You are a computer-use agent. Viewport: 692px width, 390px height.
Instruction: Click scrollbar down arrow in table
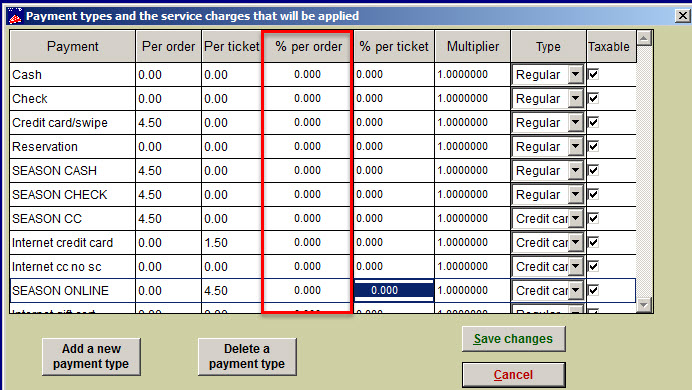point(644,304)
